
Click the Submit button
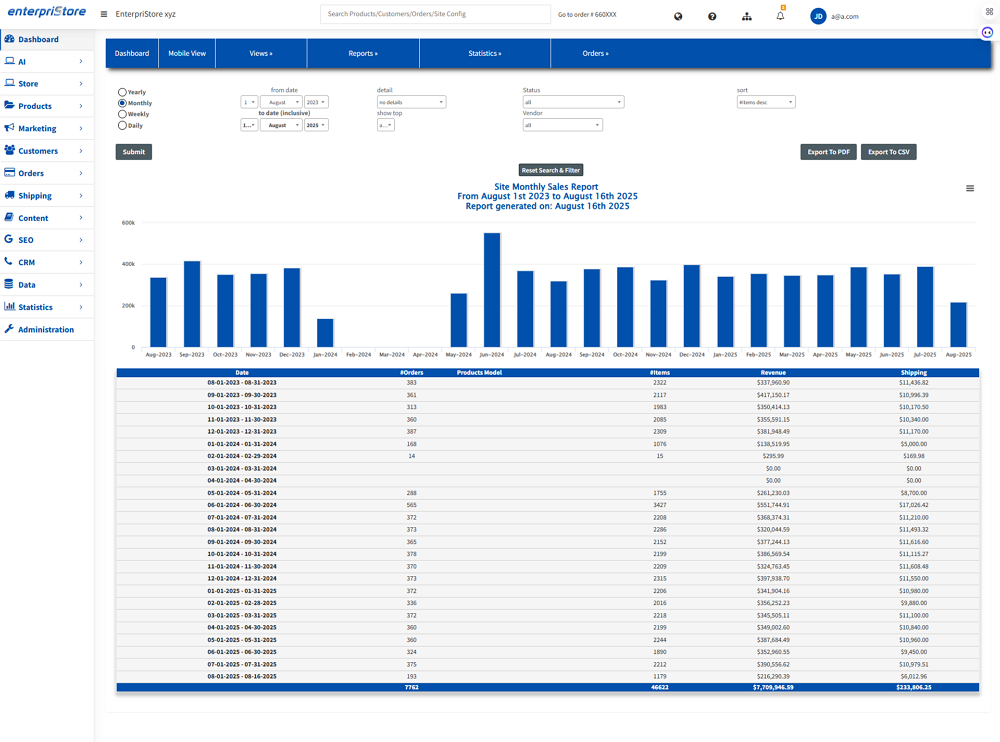pos(133,152)
